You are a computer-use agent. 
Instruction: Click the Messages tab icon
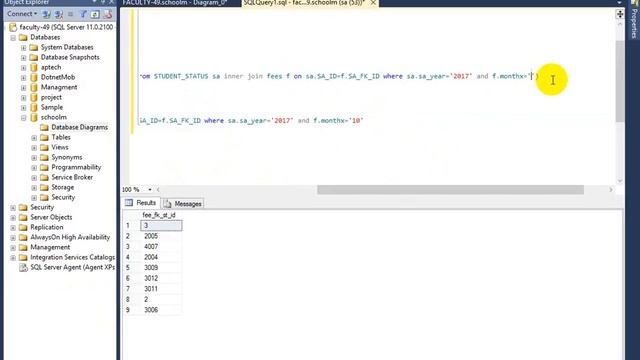click(x=167, y=204)
